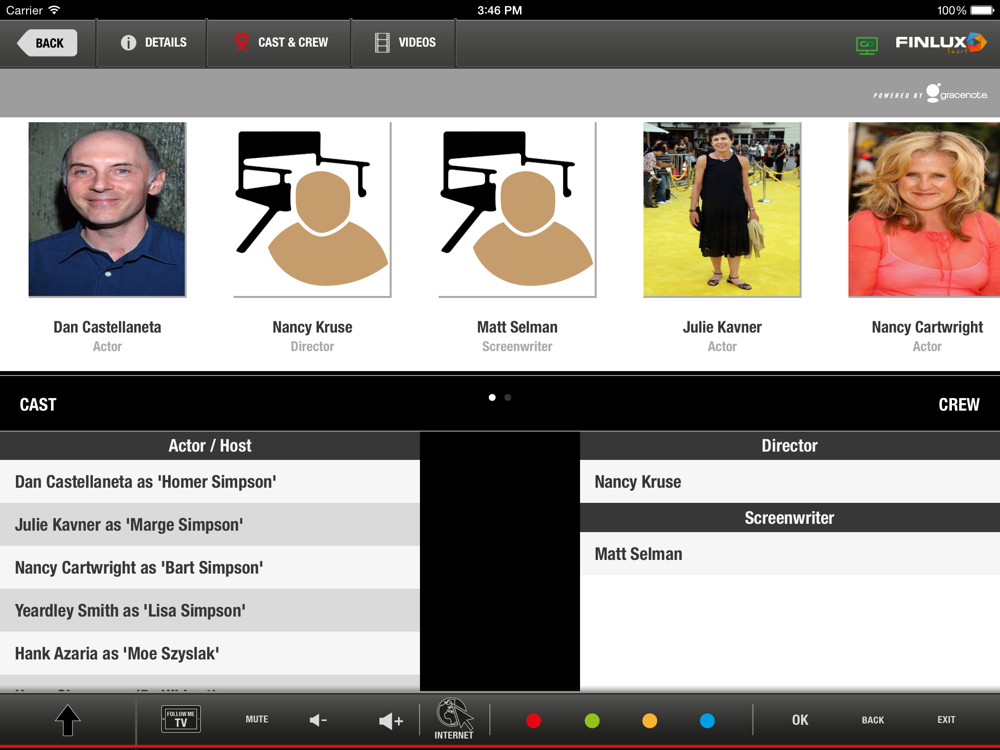
Task: Select 'Julie Kavner as Marge Simpson' row
Action: (210, 524)
